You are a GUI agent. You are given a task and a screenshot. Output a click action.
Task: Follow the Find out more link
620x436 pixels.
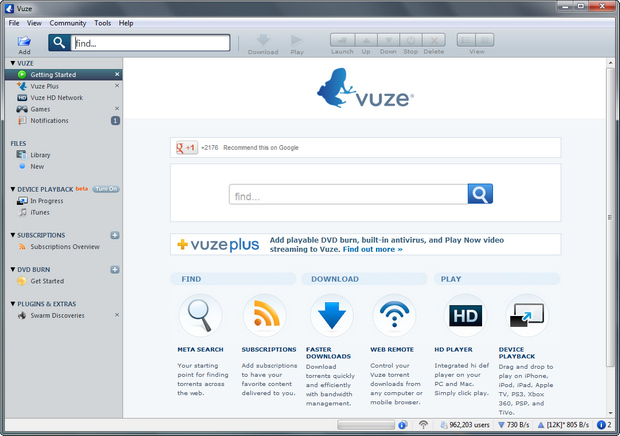[372, 249]
